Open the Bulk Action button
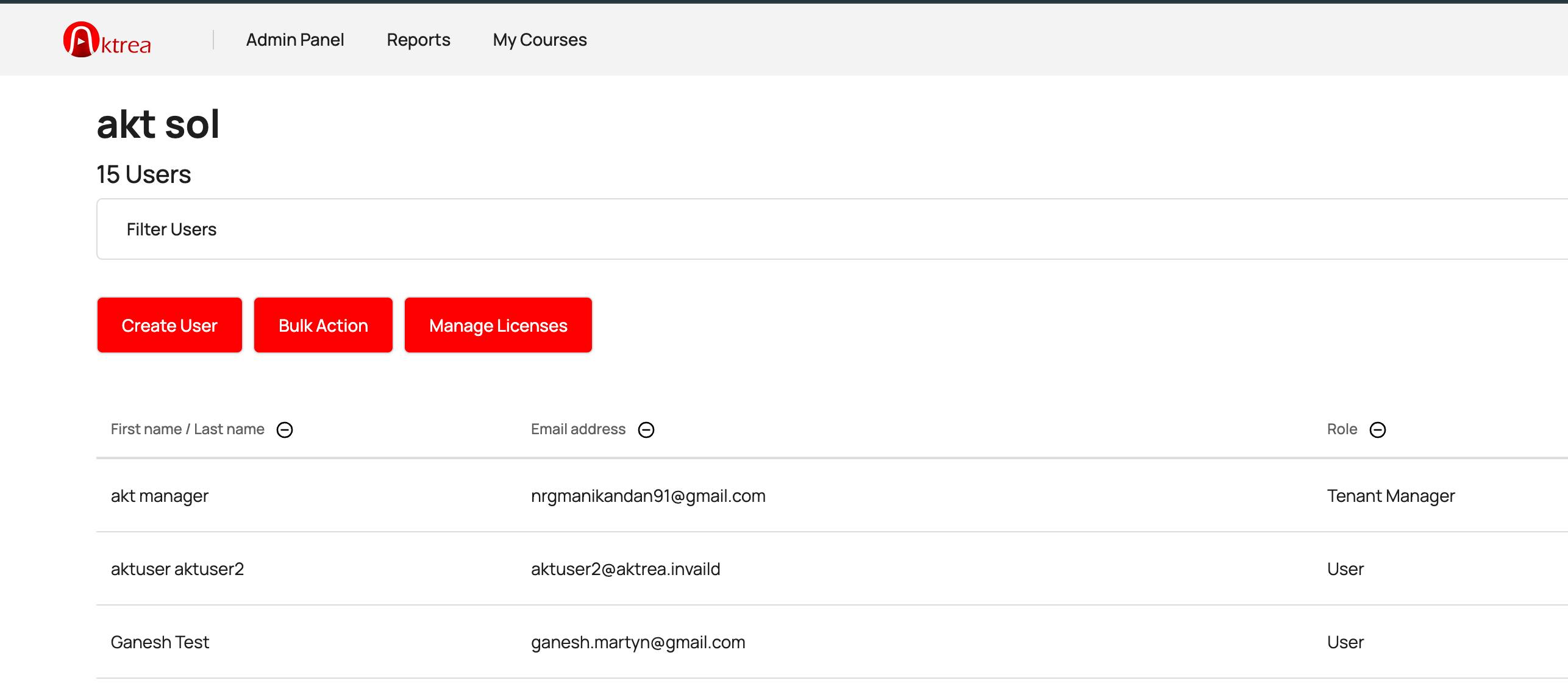 pos(323,326)
